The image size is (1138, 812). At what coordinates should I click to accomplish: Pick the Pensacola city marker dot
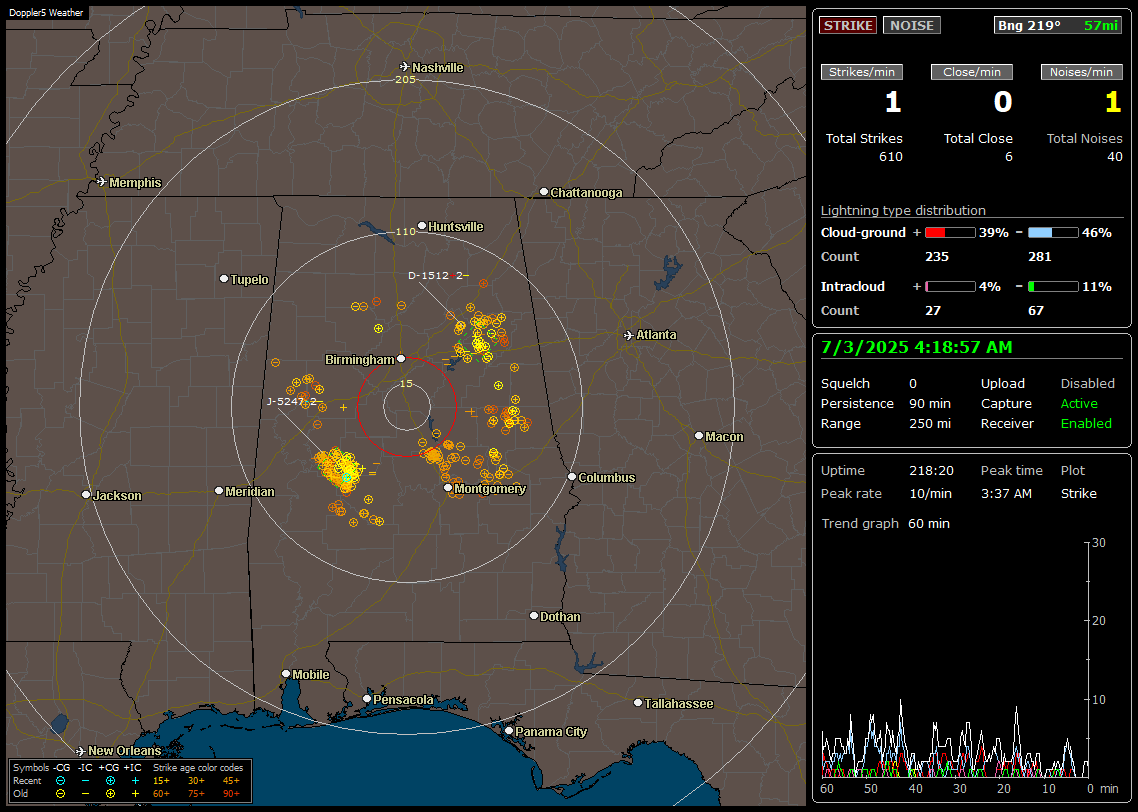pos(367,699)
